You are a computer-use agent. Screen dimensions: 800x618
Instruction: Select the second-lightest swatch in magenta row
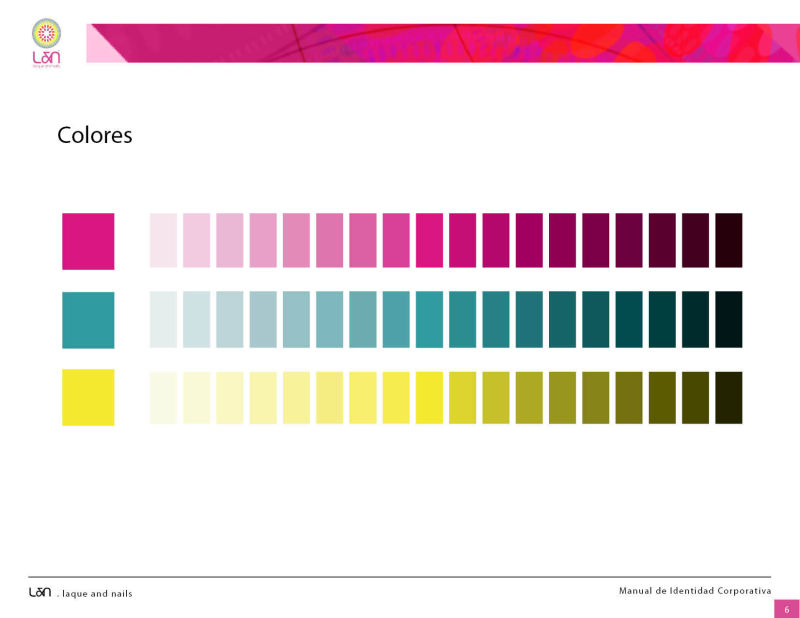[196, 240]
